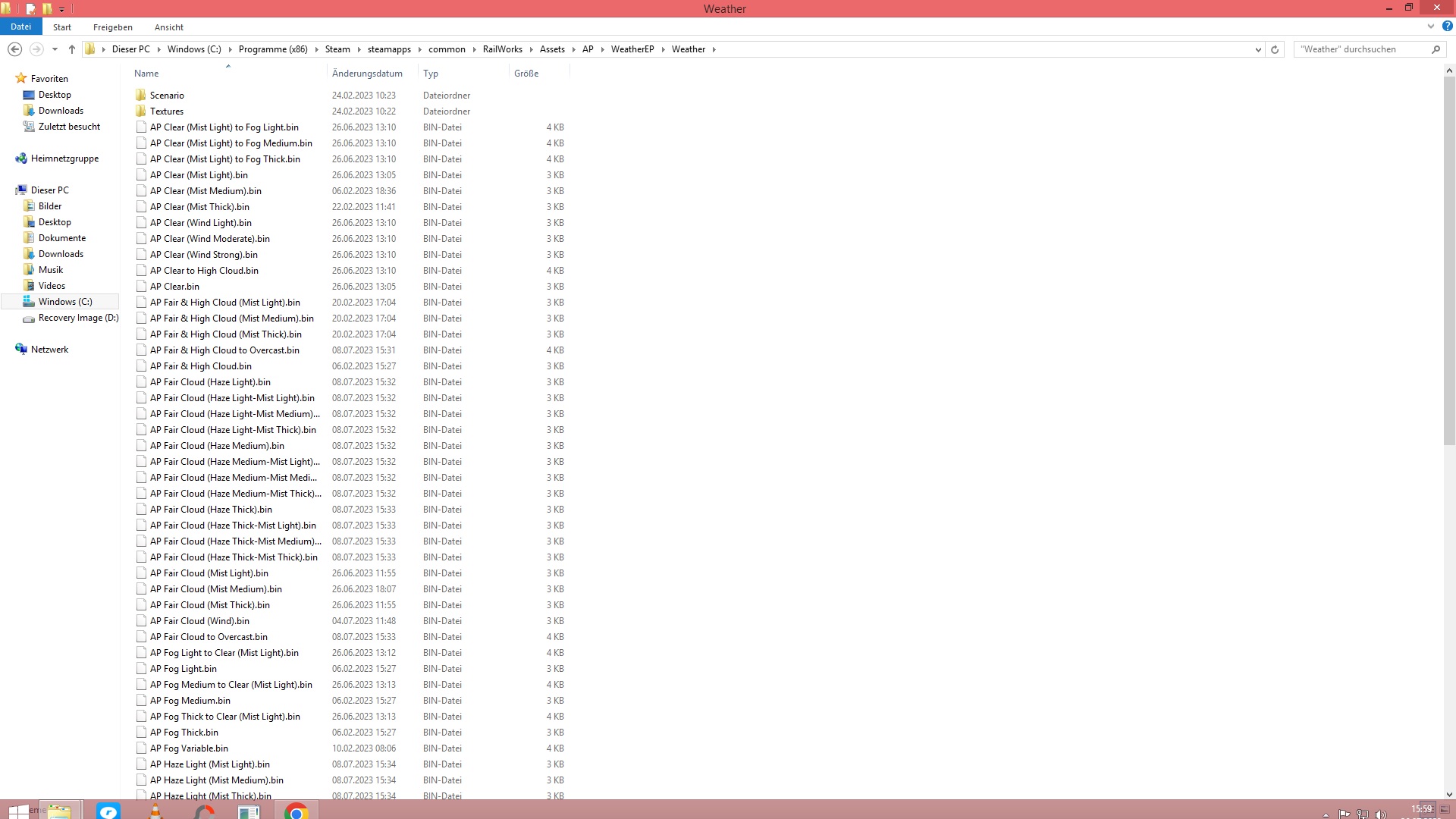
Task: Open the Datei menu
Action: pos(20,27)
